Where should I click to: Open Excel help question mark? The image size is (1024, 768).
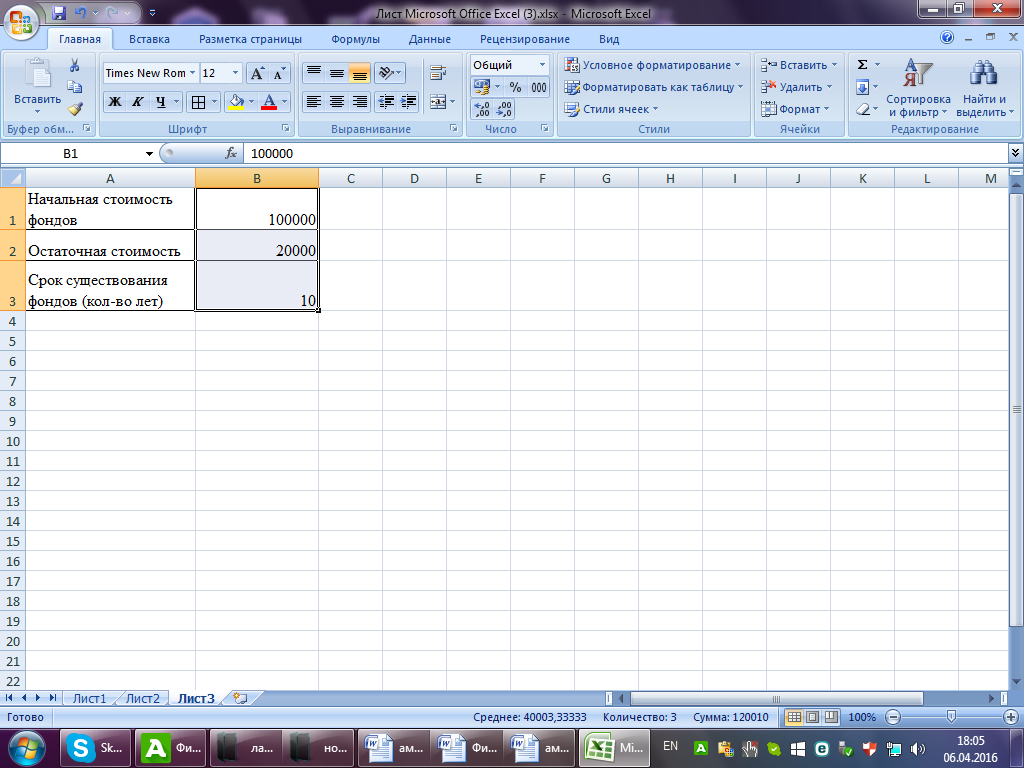pyautogui.click(x=947, y=38)
